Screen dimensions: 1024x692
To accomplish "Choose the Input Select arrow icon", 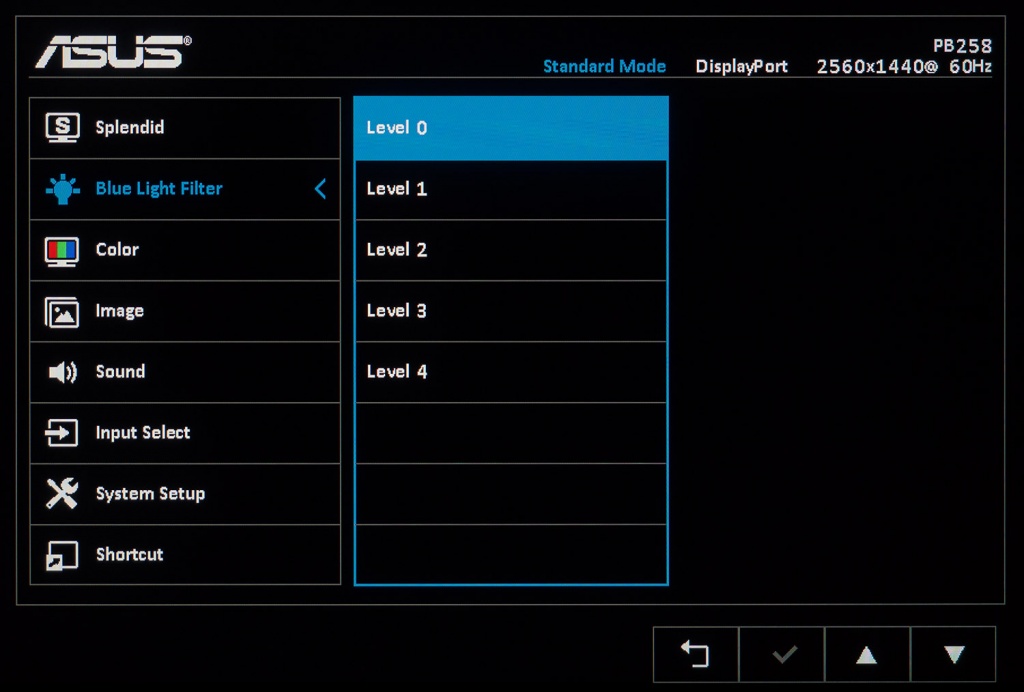I will click(x=61, y=433).
